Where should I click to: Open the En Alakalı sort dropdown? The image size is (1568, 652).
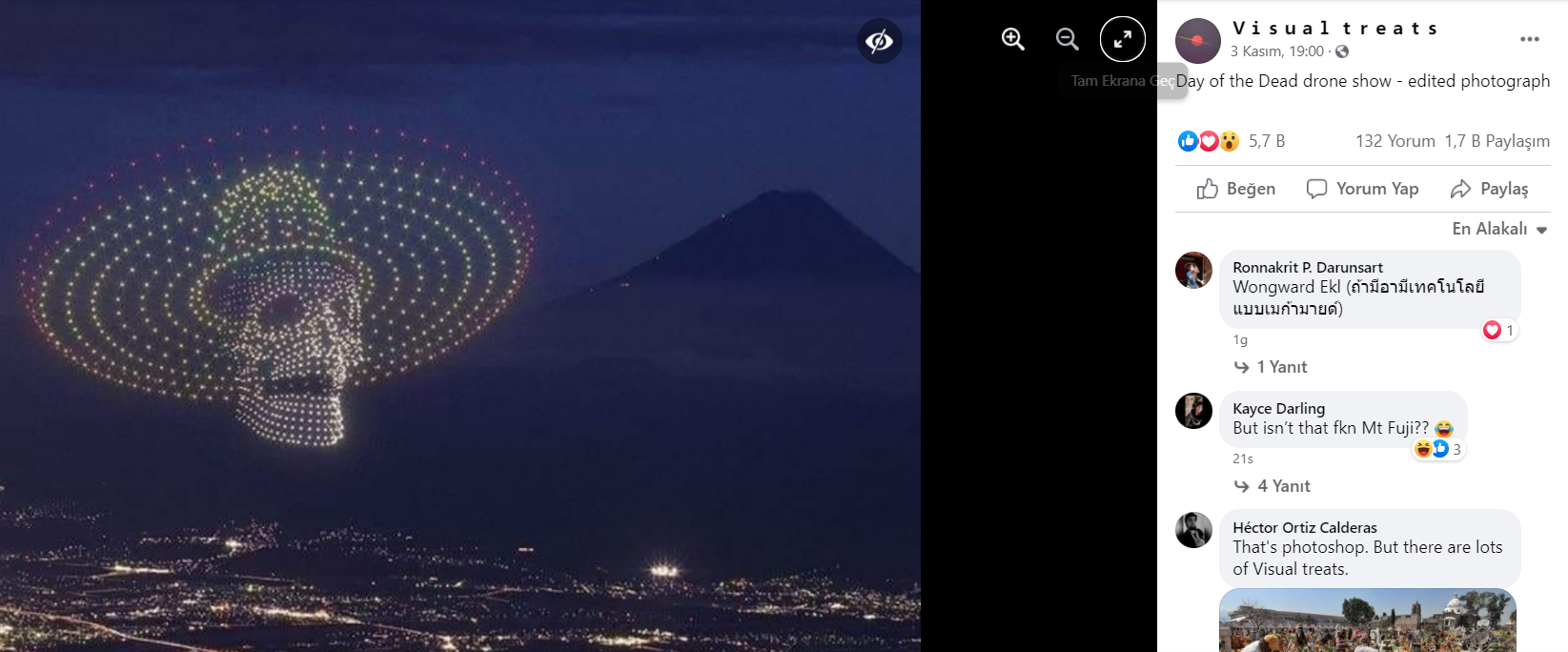click(1499, 229)
